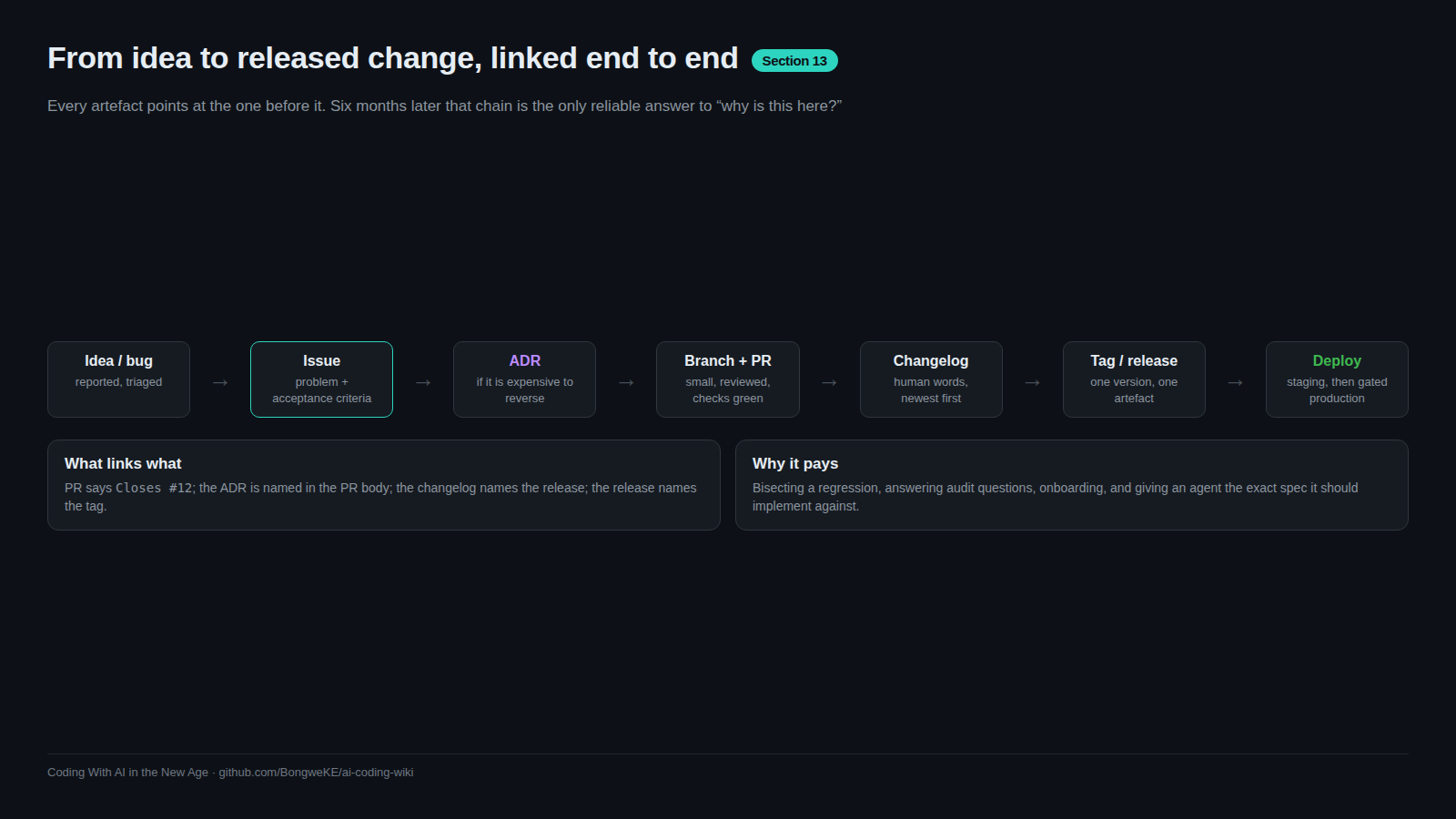This screenshot has width=1456, height=819.
Task: Select the highlighted Issue step card
Action: click(x=321, y=379)
